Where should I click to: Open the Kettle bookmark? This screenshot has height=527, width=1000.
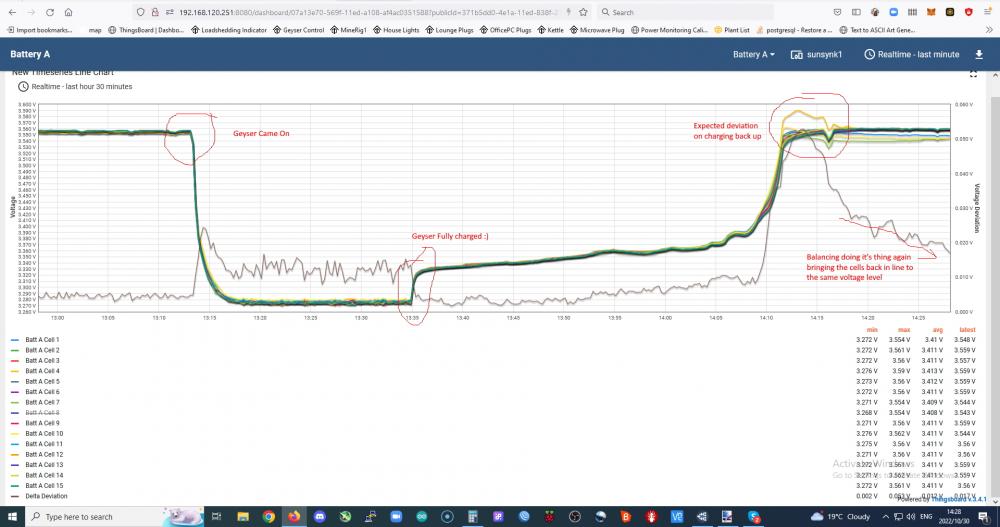[x=550, y=30]
